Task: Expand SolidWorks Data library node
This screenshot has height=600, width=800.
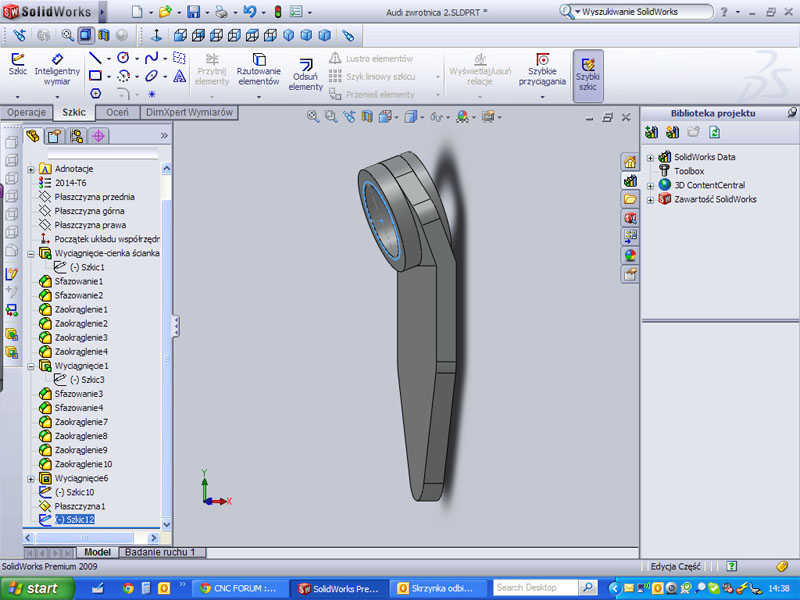Action: 650,158
